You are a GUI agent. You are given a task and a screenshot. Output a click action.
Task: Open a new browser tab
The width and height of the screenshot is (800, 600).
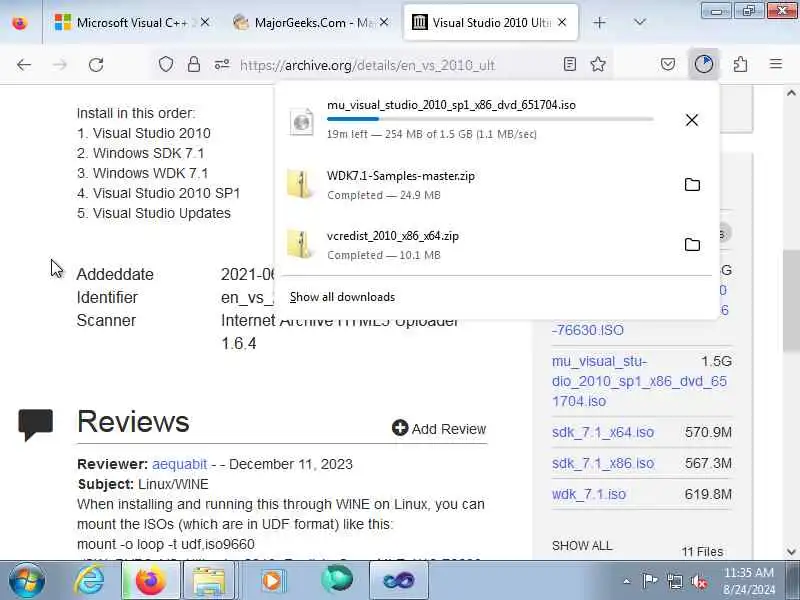[599, 22]
